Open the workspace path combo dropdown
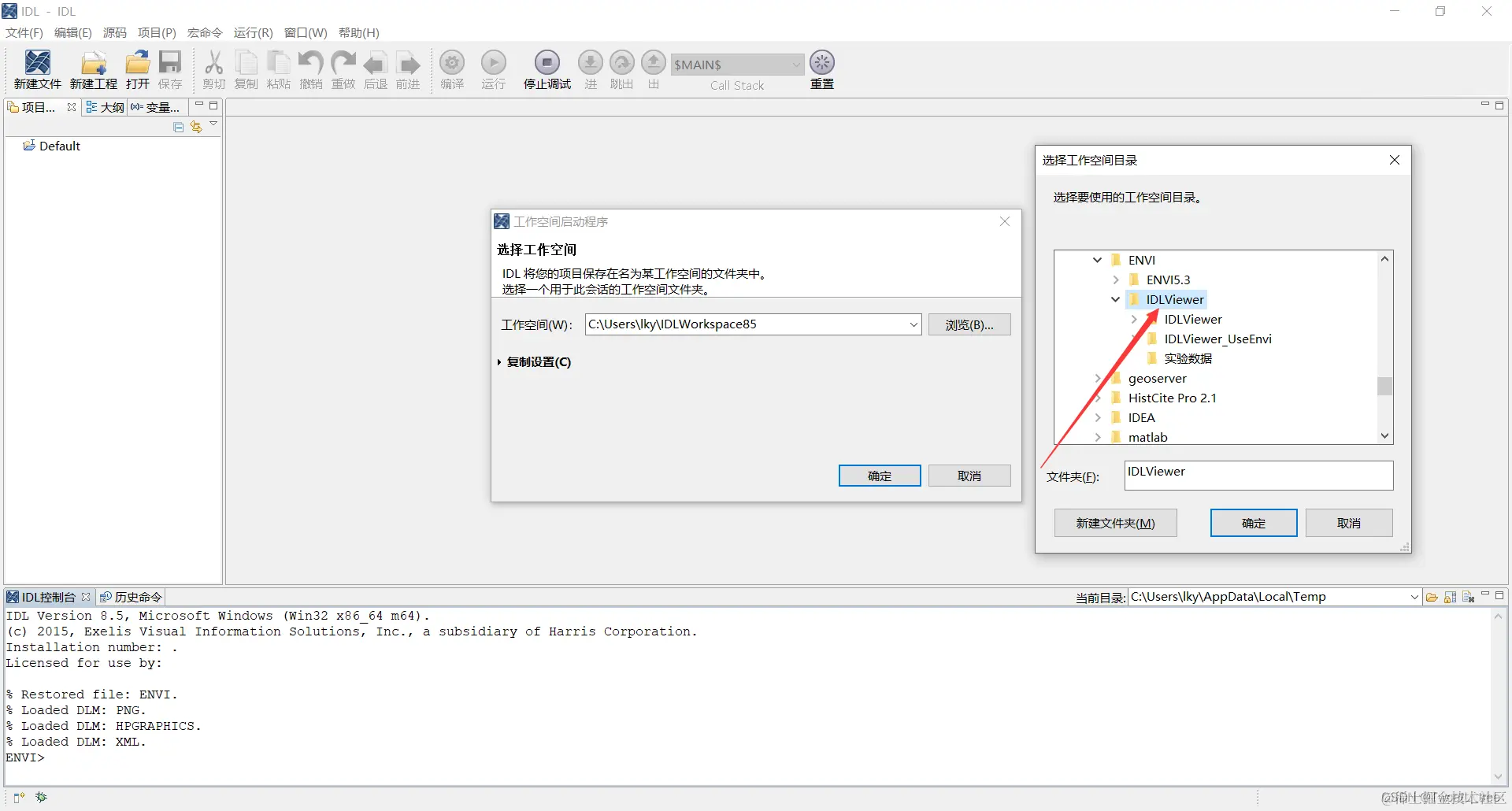 tap(913, 324)
